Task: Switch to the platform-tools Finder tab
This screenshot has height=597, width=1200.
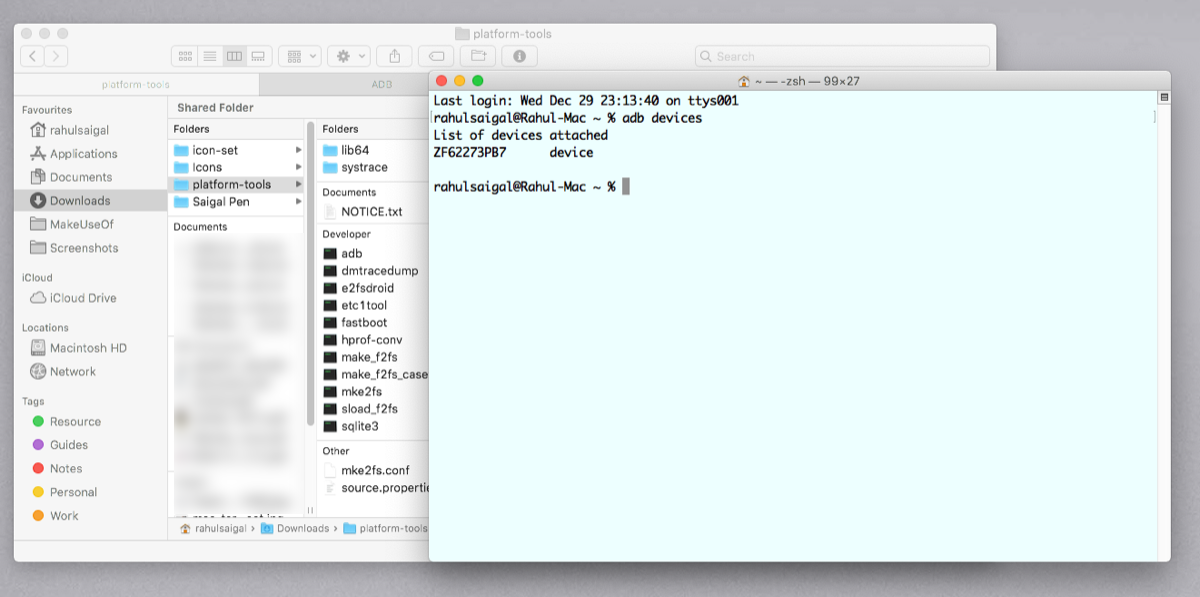Action: 137,84
